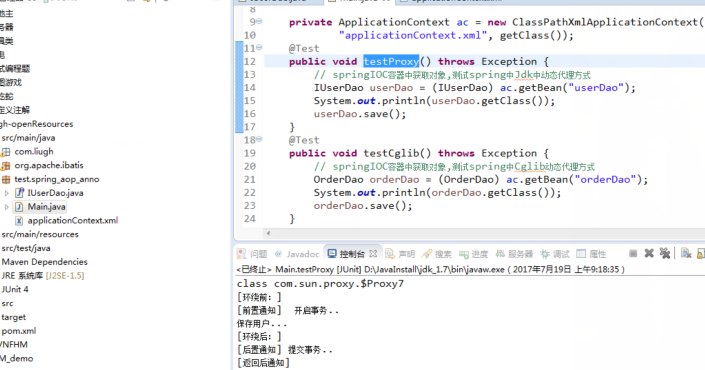Screen dimensions: 705x370
Task: Collapse the method fold at line 18
Action: 259,139
